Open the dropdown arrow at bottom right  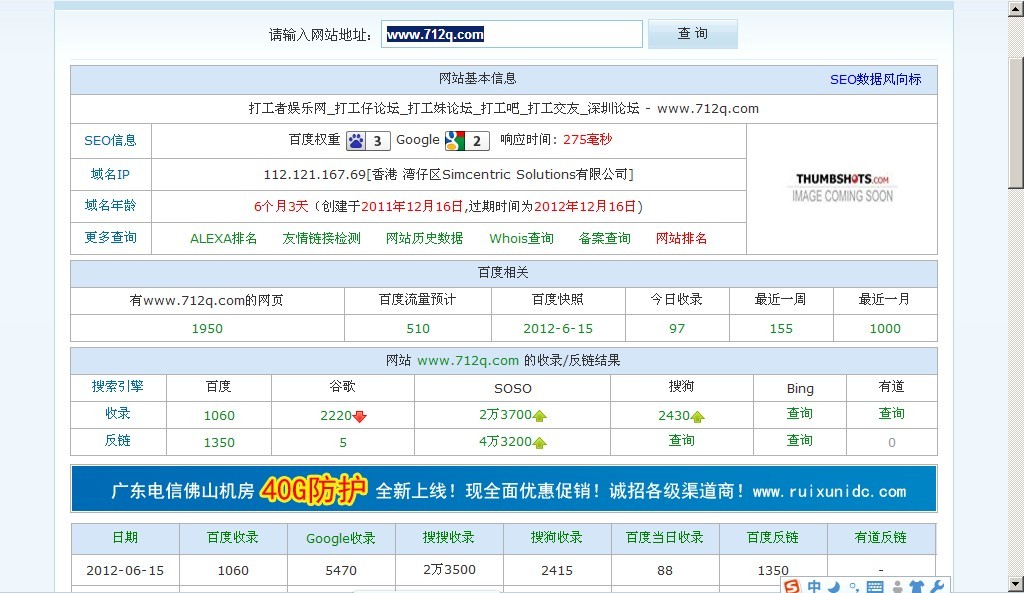[x=1013, y=585]
